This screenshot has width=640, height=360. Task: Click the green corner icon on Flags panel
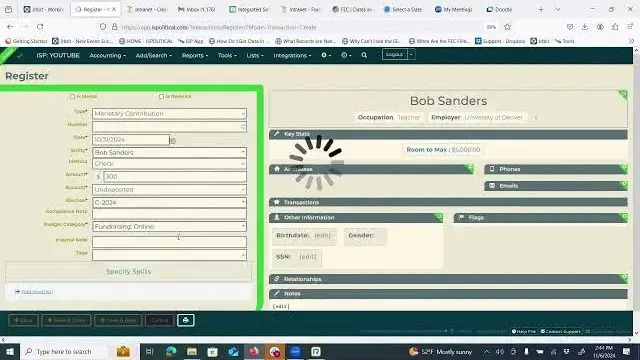[624, 216]
